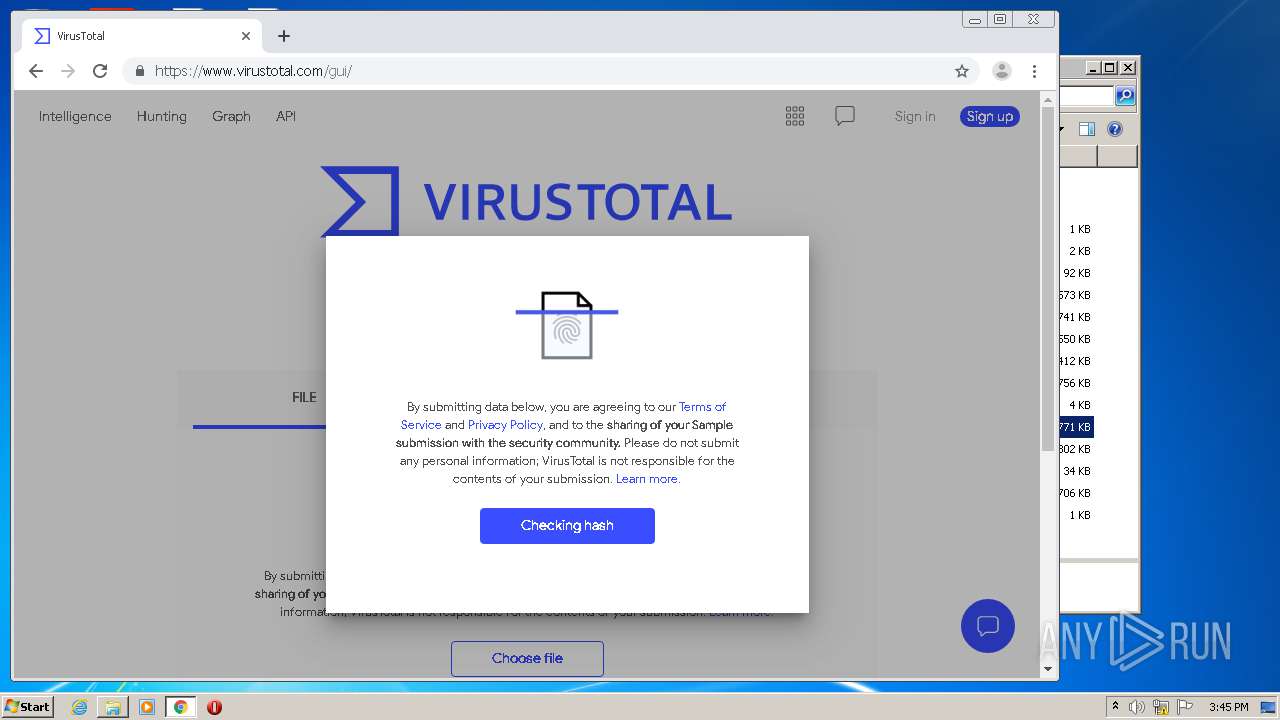Open the view dropdown arrow in background window
The width and height of the screenshot is (1280, 720).
pyautogui.click(x=1063, y=129)
